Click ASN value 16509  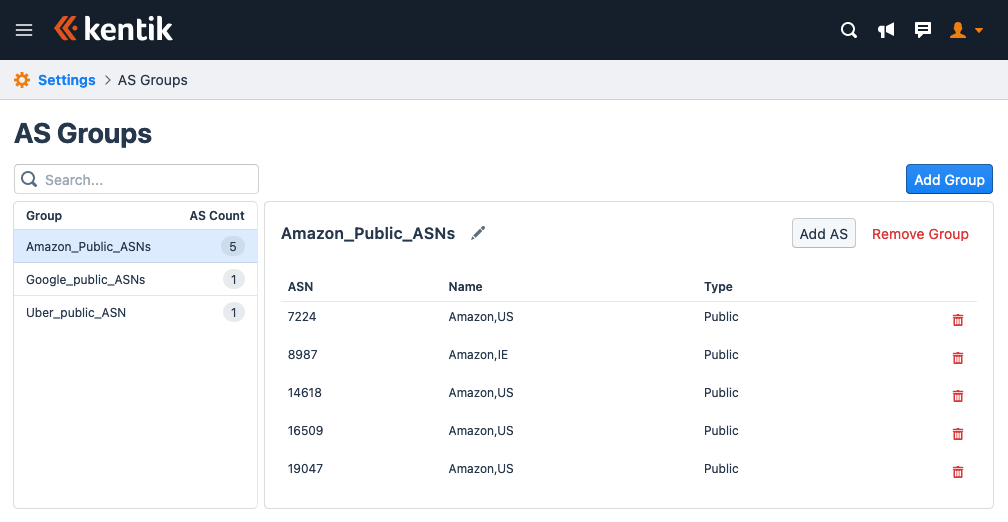305,430
